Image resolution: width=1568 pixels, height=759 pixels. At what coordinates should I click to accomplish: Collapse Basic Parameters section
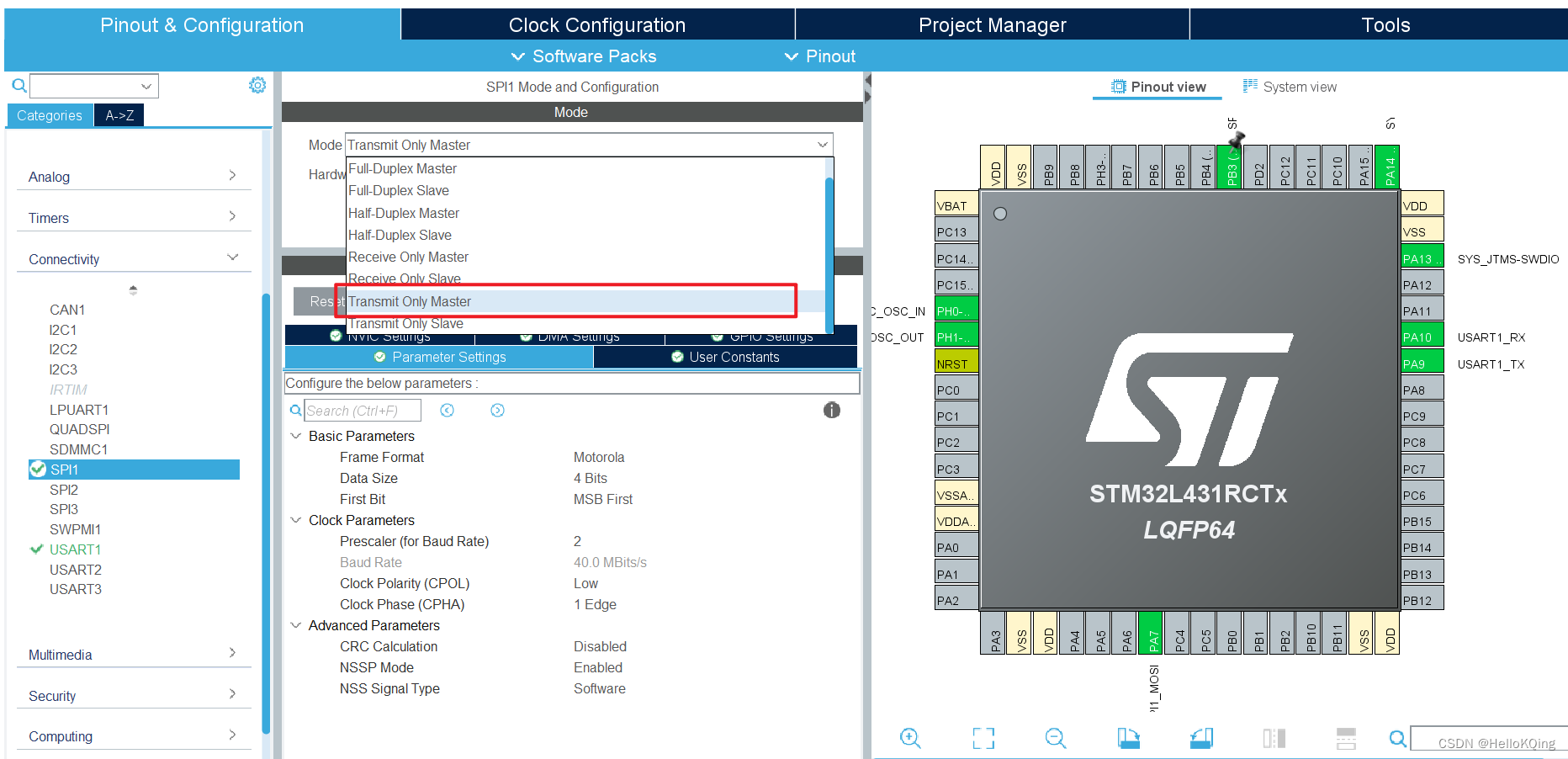(x=296, y=436)
